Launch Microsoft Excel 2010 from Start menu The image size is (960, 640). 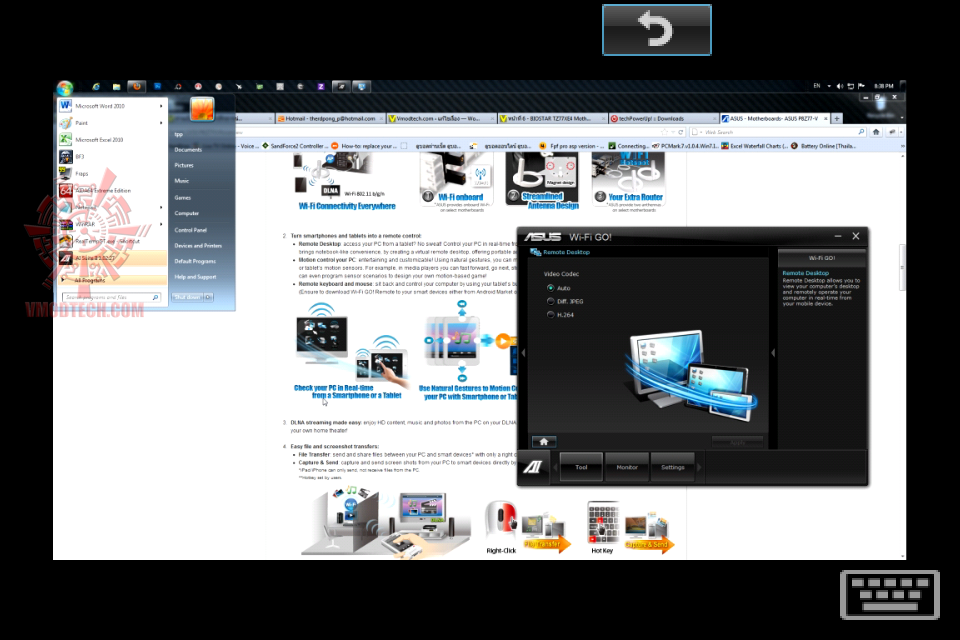coord(111,140)
